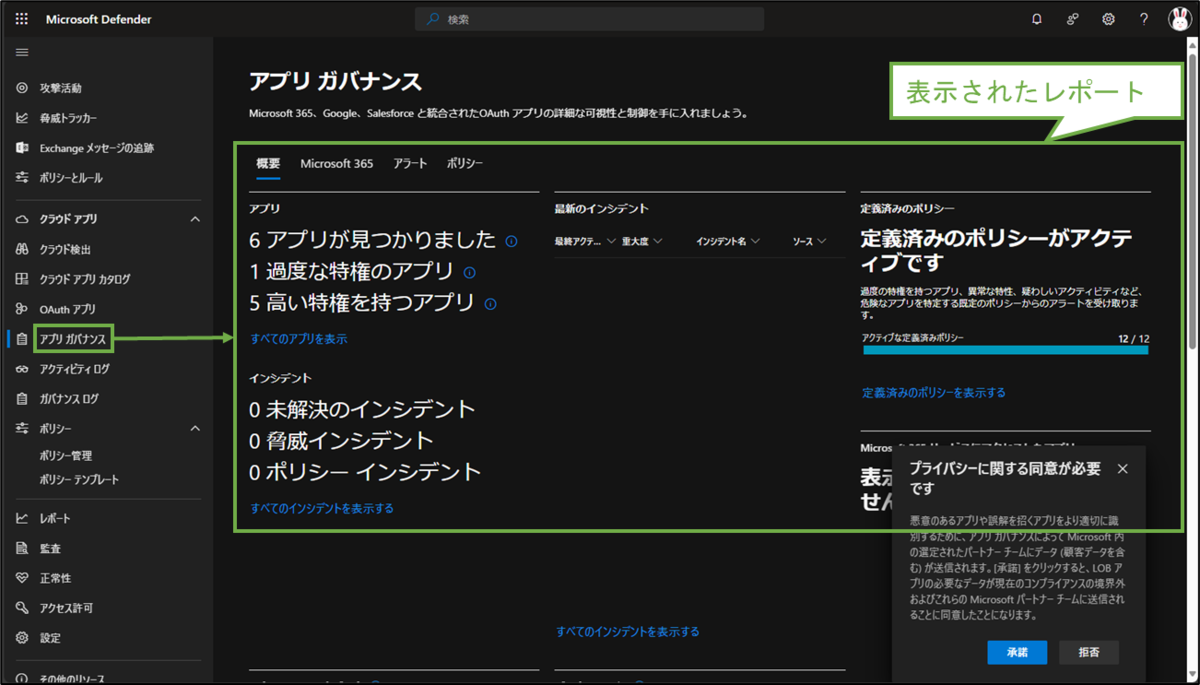
Task: Switch to the アラート tab
Action: [x=410, y=163]
